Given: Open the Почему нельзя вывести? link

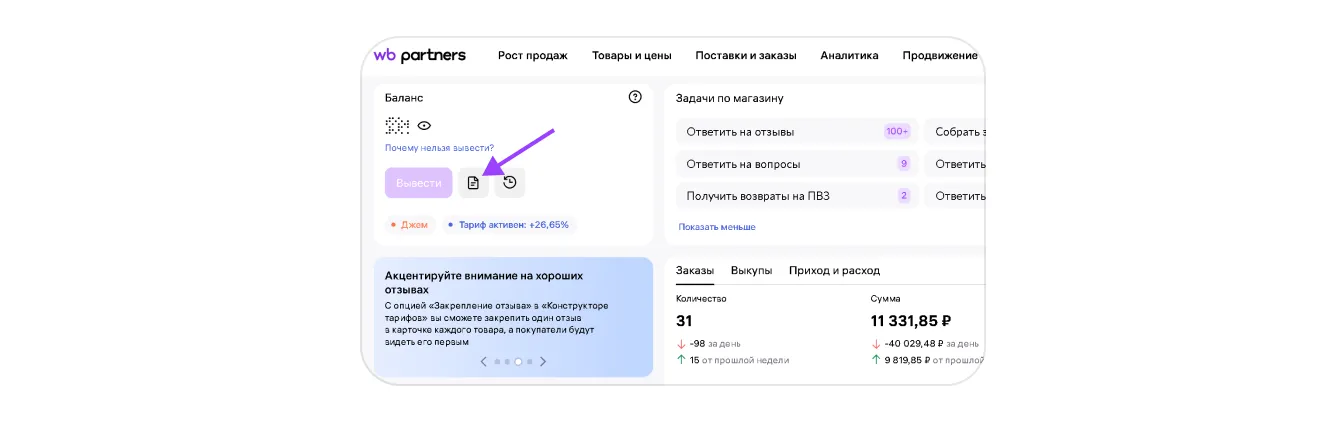Looking at the screenshot, I should [439, 148].
